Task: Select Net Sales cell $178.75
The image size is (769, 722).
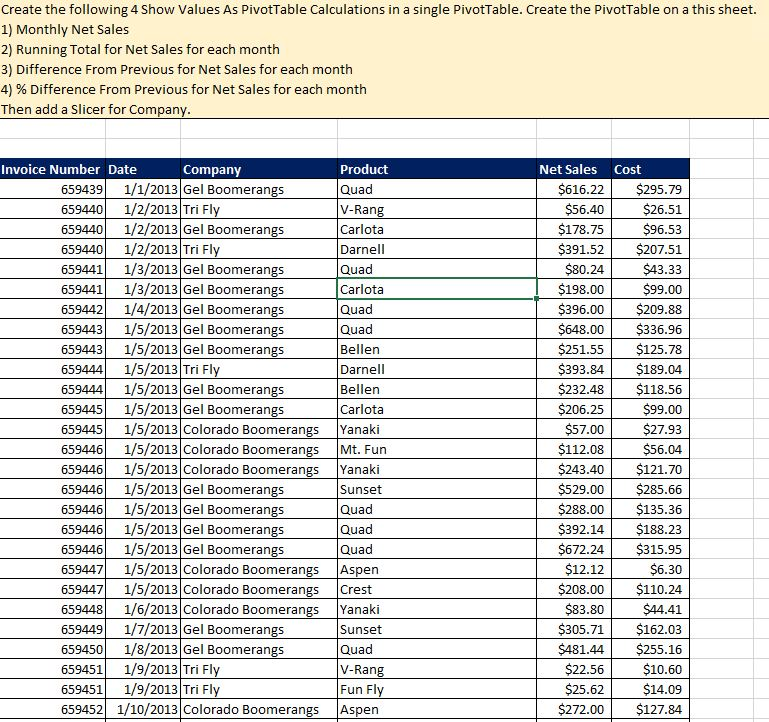Action: pos(574,230)
